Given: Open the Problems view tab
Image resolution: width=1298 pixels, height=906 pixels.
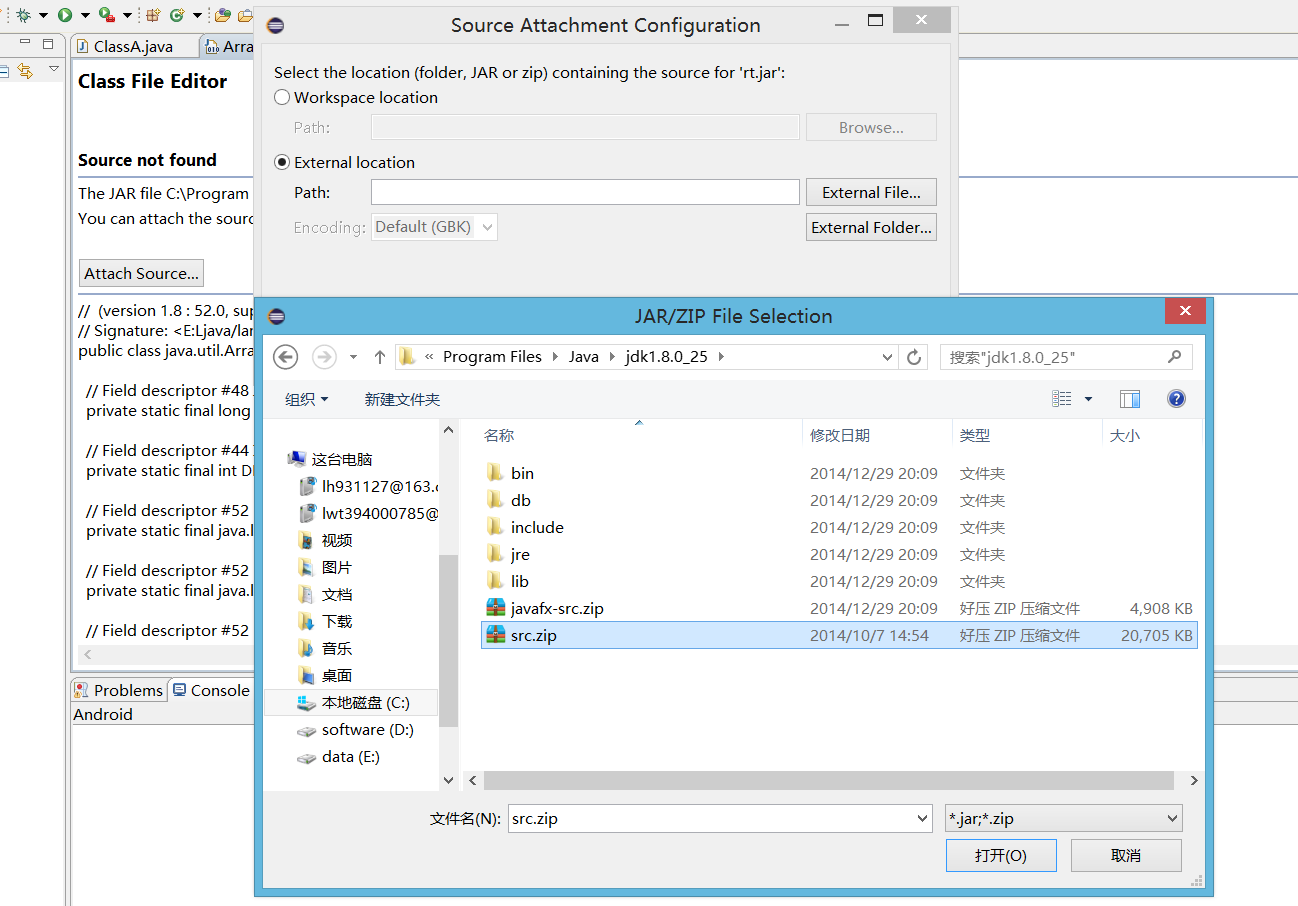Looking at the screenshot, I should click(118, 690).
